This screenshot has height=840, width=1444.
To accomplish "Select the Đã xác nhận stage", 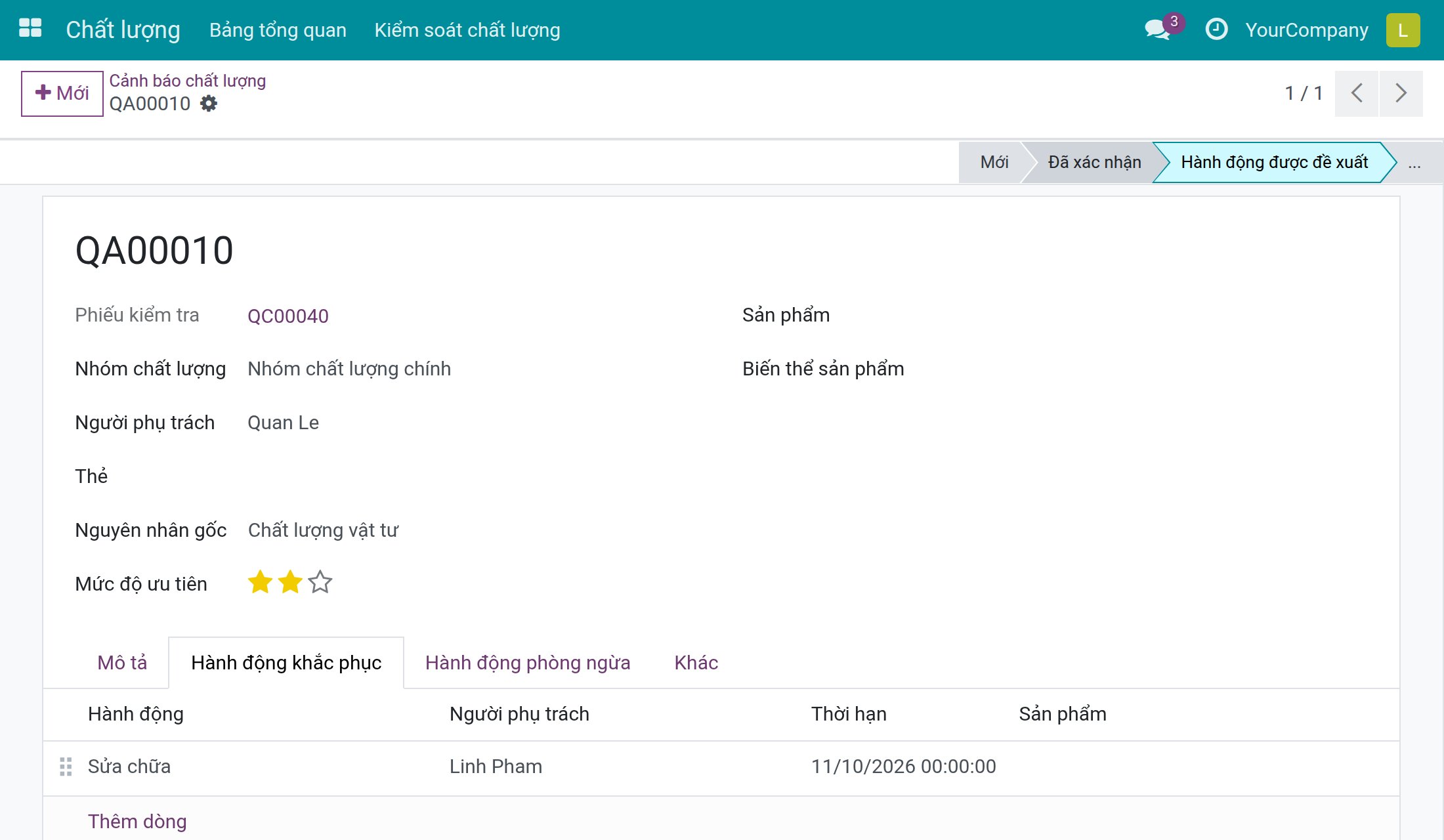I will [1094, 163].
